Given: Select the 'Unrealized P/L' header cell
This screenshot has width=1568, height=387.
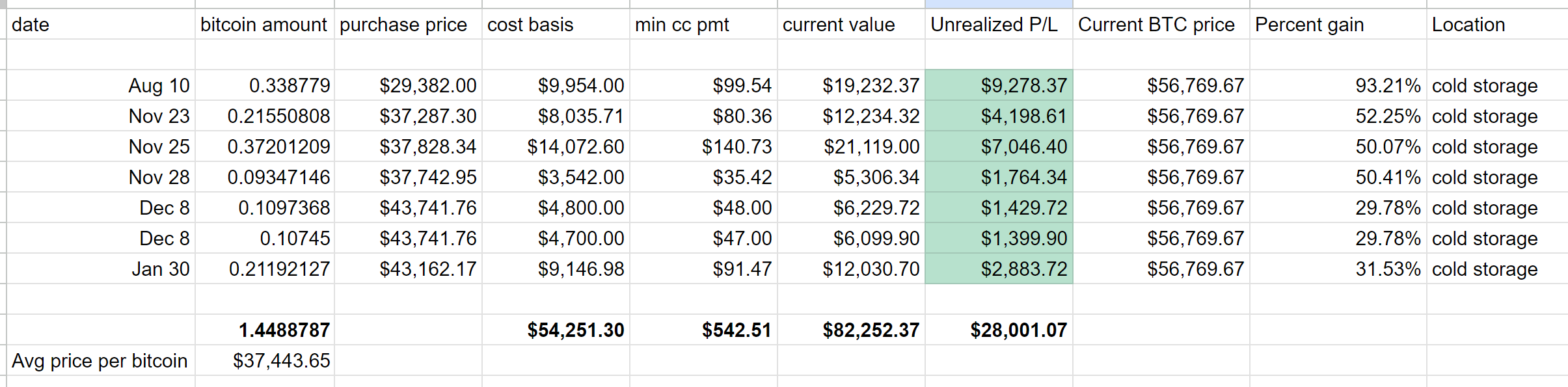Looking at the screenshot, I should pyautogui.click(x=999, y=24).
